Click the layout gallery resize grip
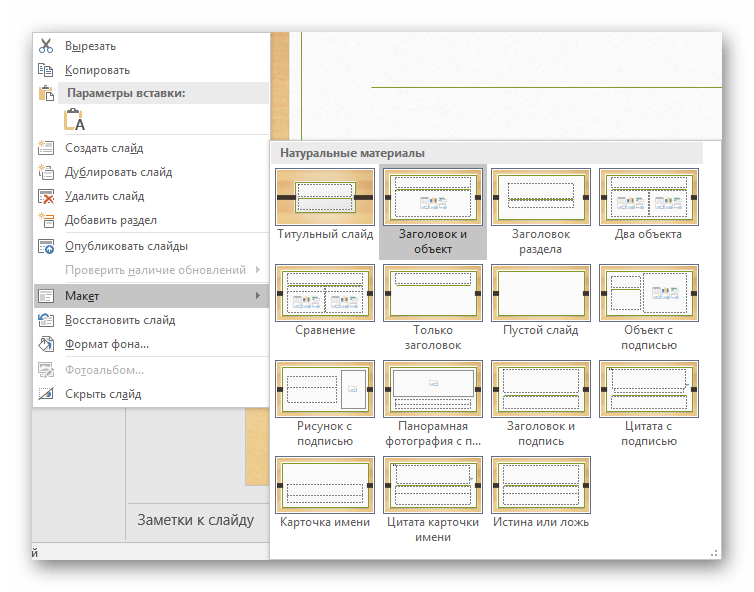The width and height of the screenshot is (754, 592). point(714,551)
